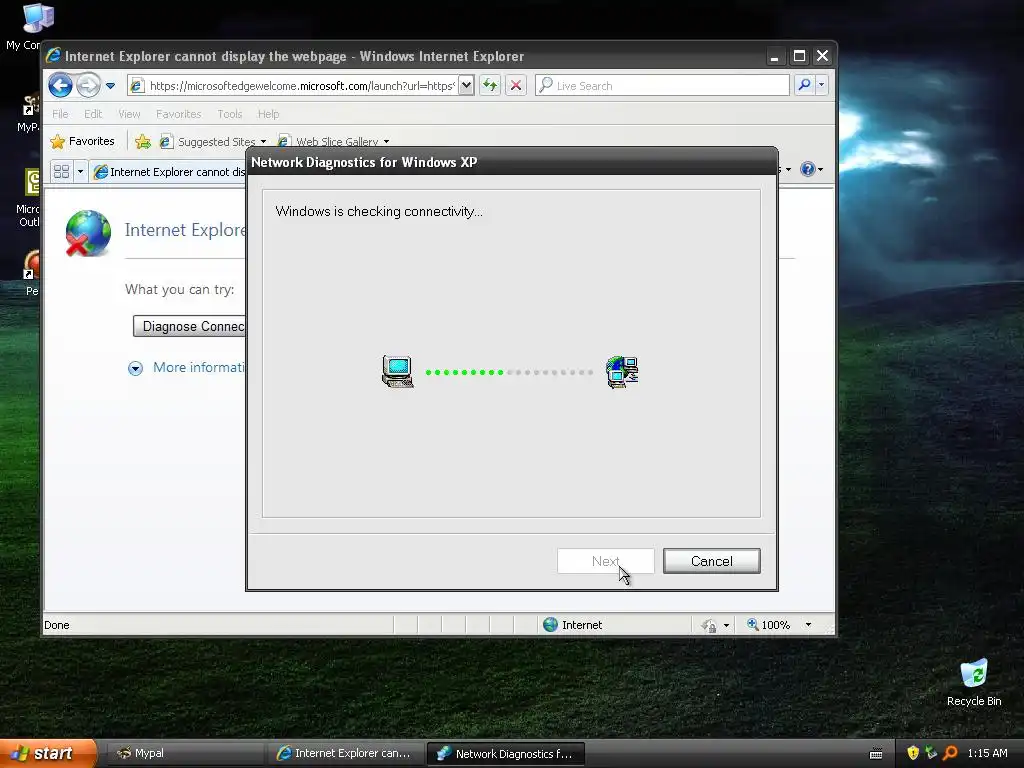The height and width of the screenshot is (768, 1024).
Task: Click the dropdown next to security status icon
Action: coord(726,626)
